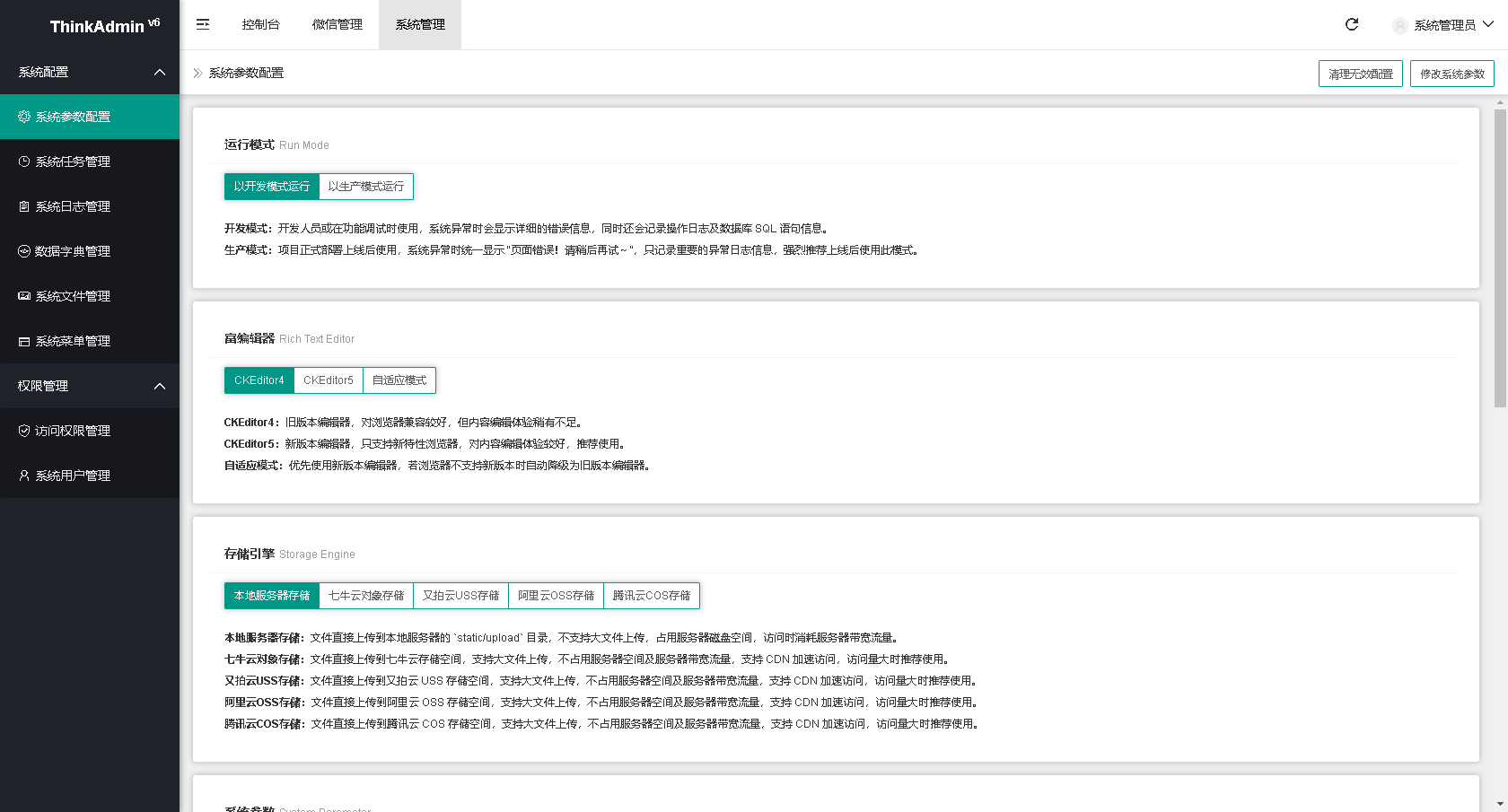Click the document icon beside 系统日志管理
This screenshot has width=1508, height=812.
tap(24, 206)
